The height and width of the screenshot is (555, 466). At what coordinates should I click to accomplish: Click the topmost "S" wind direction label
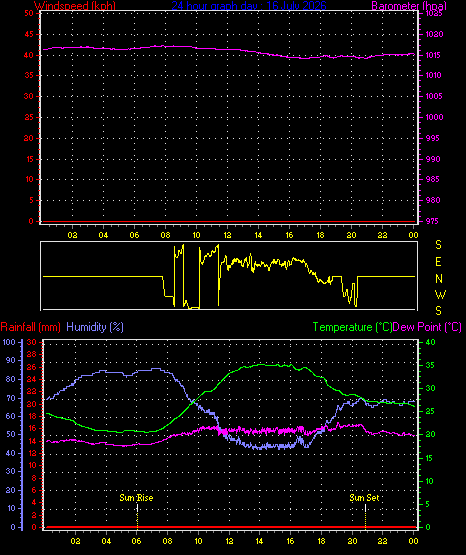tap(438, 245)
